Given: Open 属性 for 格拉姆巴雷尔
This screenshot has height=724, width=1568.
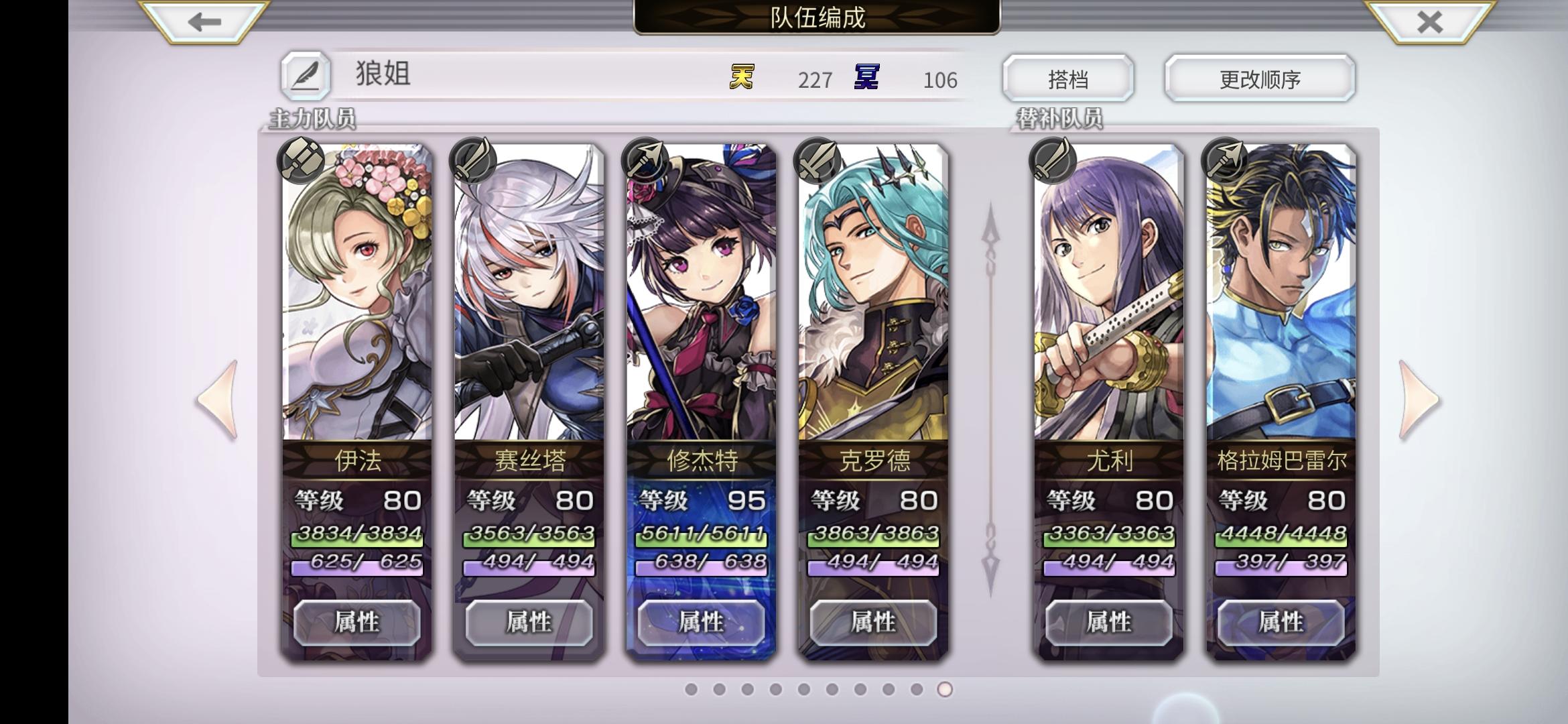Looking at the screenshot, I should (x=1281, y=622).
